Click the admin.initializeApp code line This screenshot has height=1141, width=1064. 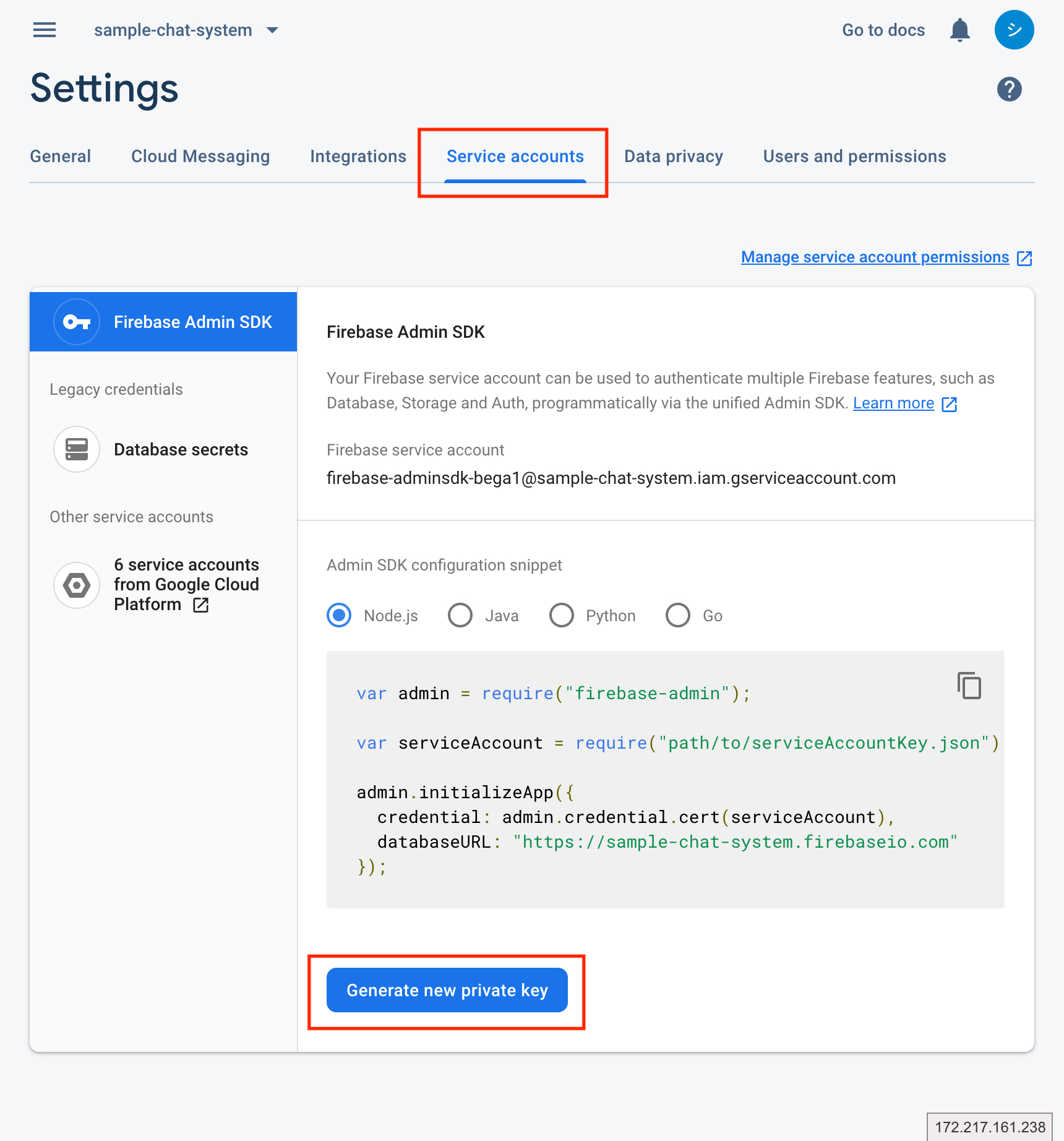pos(466,793)
